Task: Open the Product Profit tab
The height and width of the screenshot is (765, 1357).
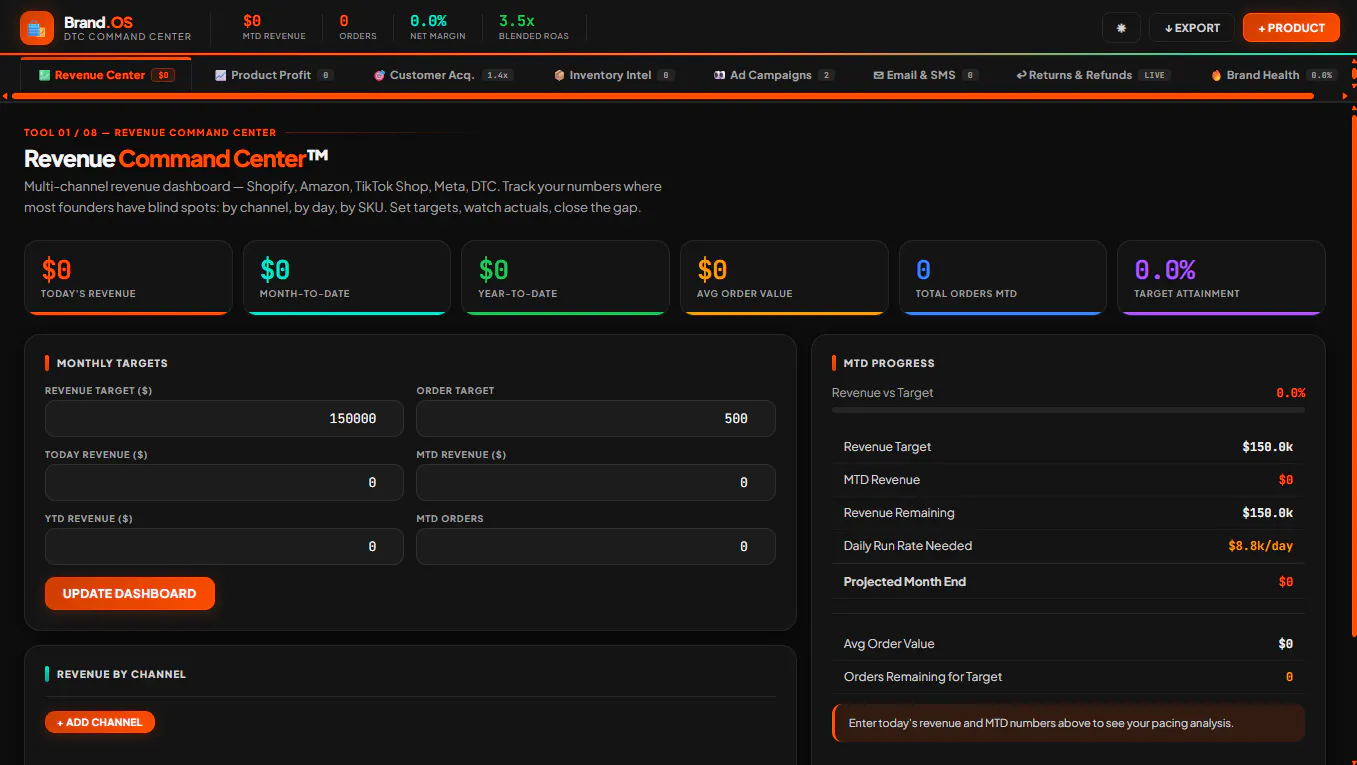Action: (273, 75)
